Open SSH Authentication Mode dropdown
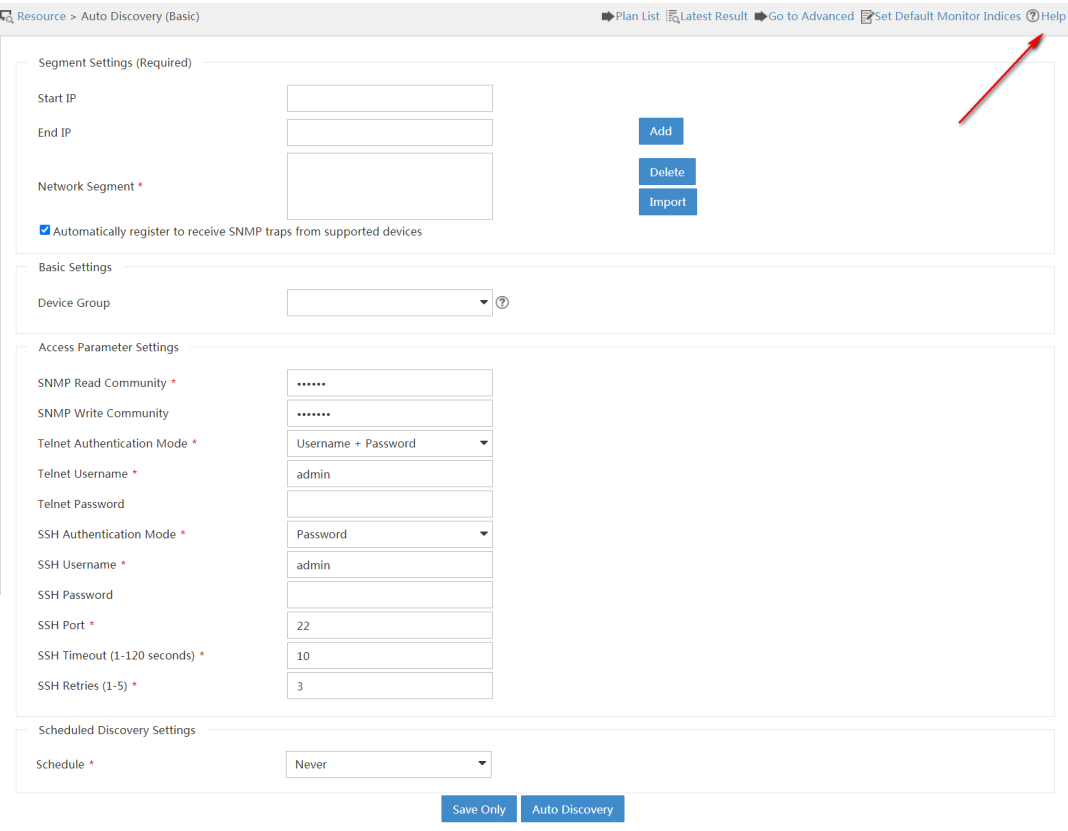Viewport: 1068px width, 831px height. coord(483,534)
